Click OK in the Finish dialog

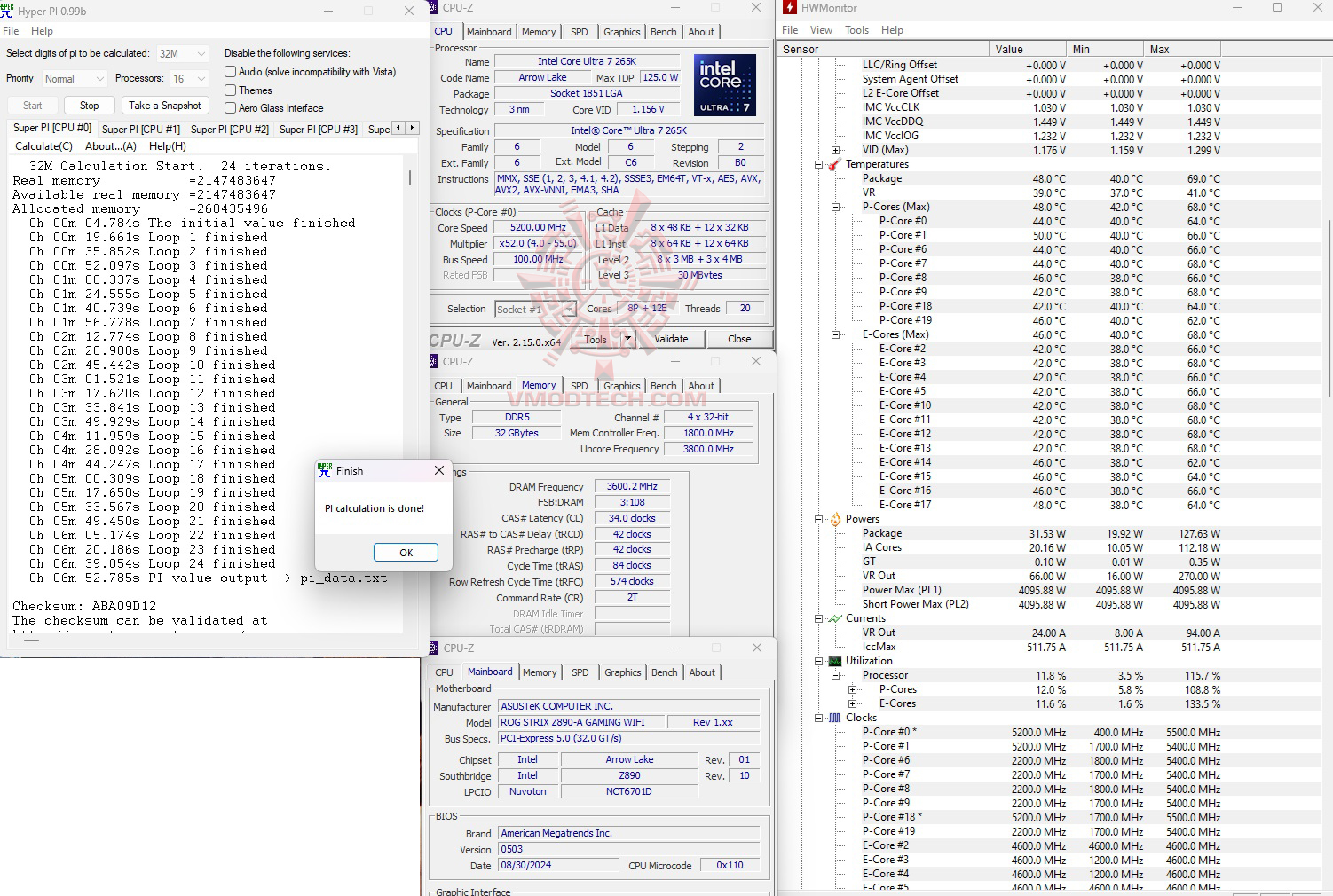tap(406, 552)
